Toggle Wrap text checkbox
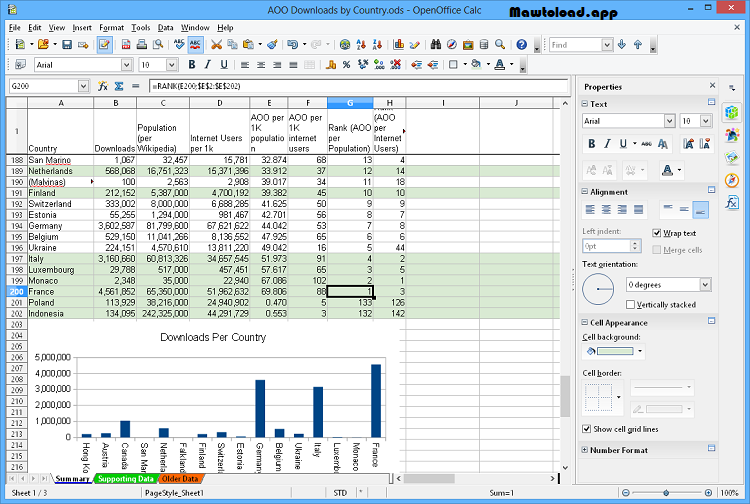Image resolution: width=750 pixels, height=504 pixels. click(x=657, y=233)
